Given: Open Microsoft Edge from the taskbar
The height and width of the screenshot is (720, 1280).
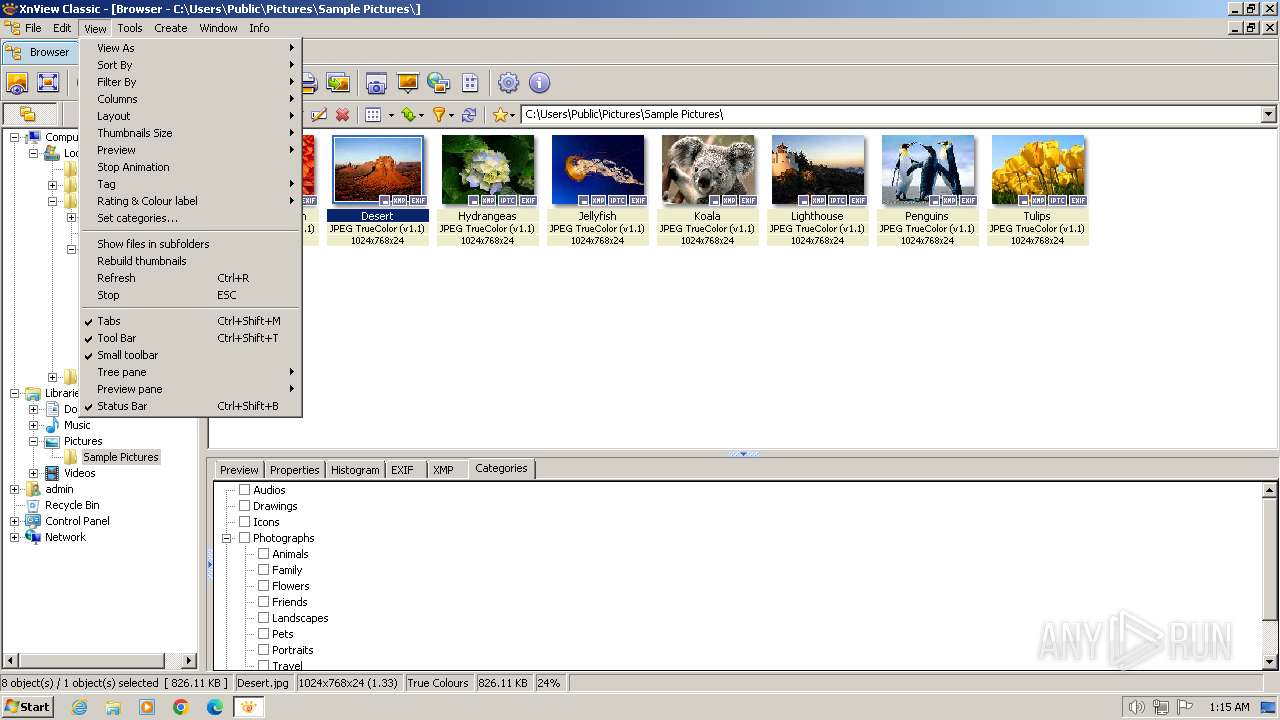Looking at the screenshot, I should pos(215,707).
